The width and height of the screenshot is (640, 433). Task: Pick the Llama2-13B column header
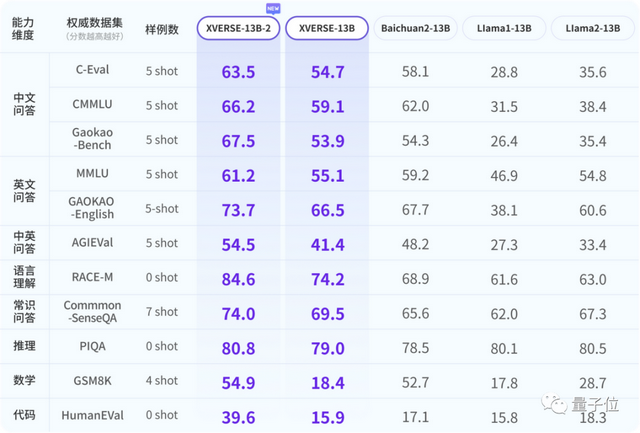594,28
